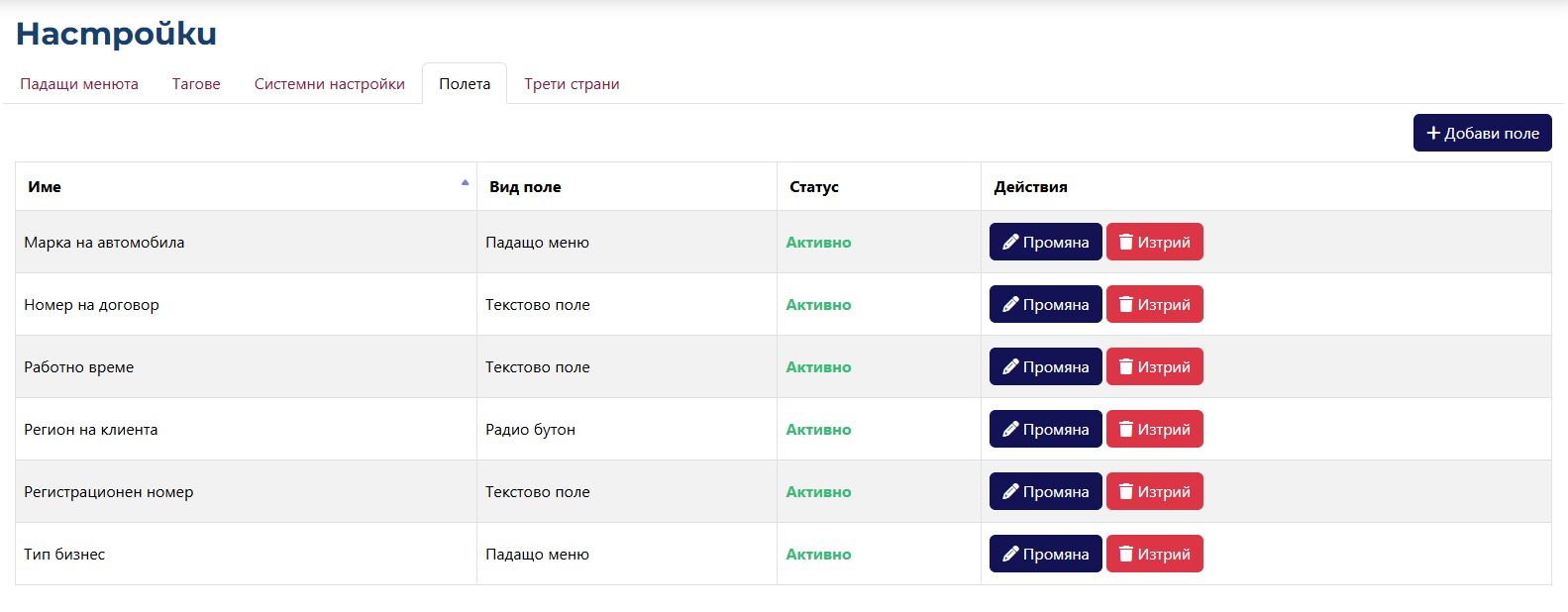The image size is (1568, 612).
Task: Open the Падащи менюта tab
Action: (79, 84)
